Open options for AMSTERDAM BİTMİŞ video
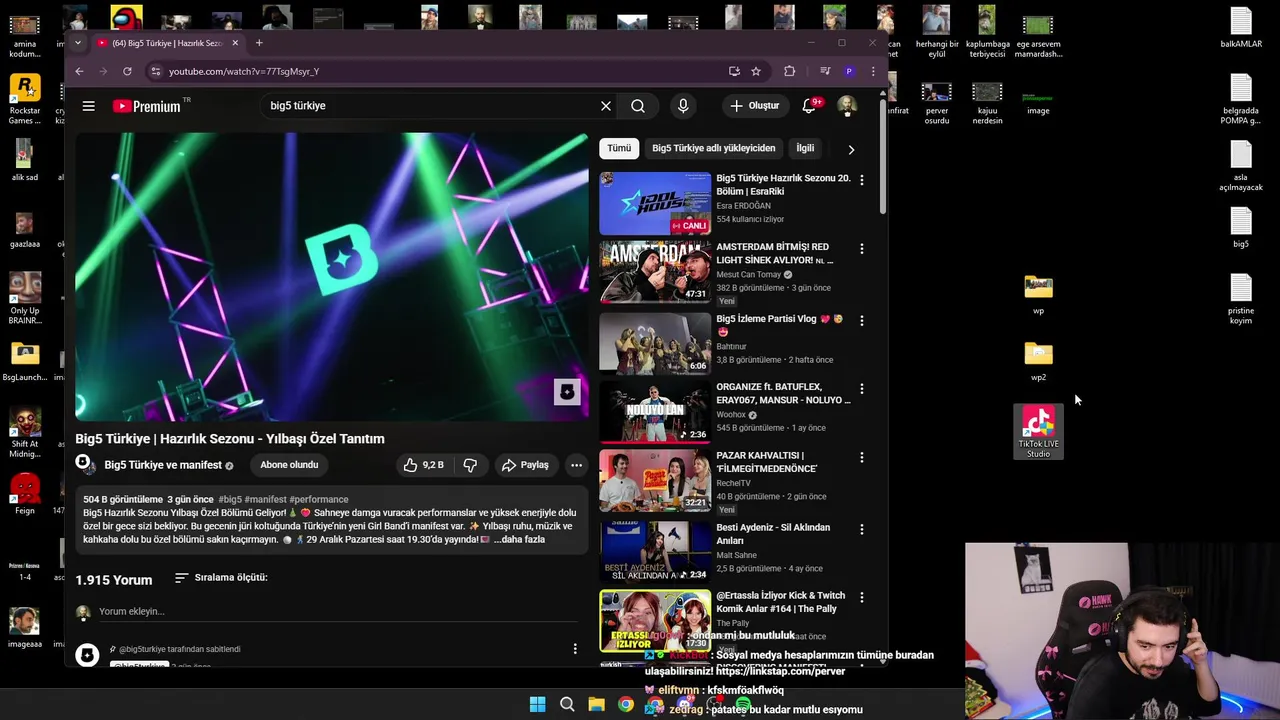Viewport: 1280px width, 720px height. coord(862,248)
